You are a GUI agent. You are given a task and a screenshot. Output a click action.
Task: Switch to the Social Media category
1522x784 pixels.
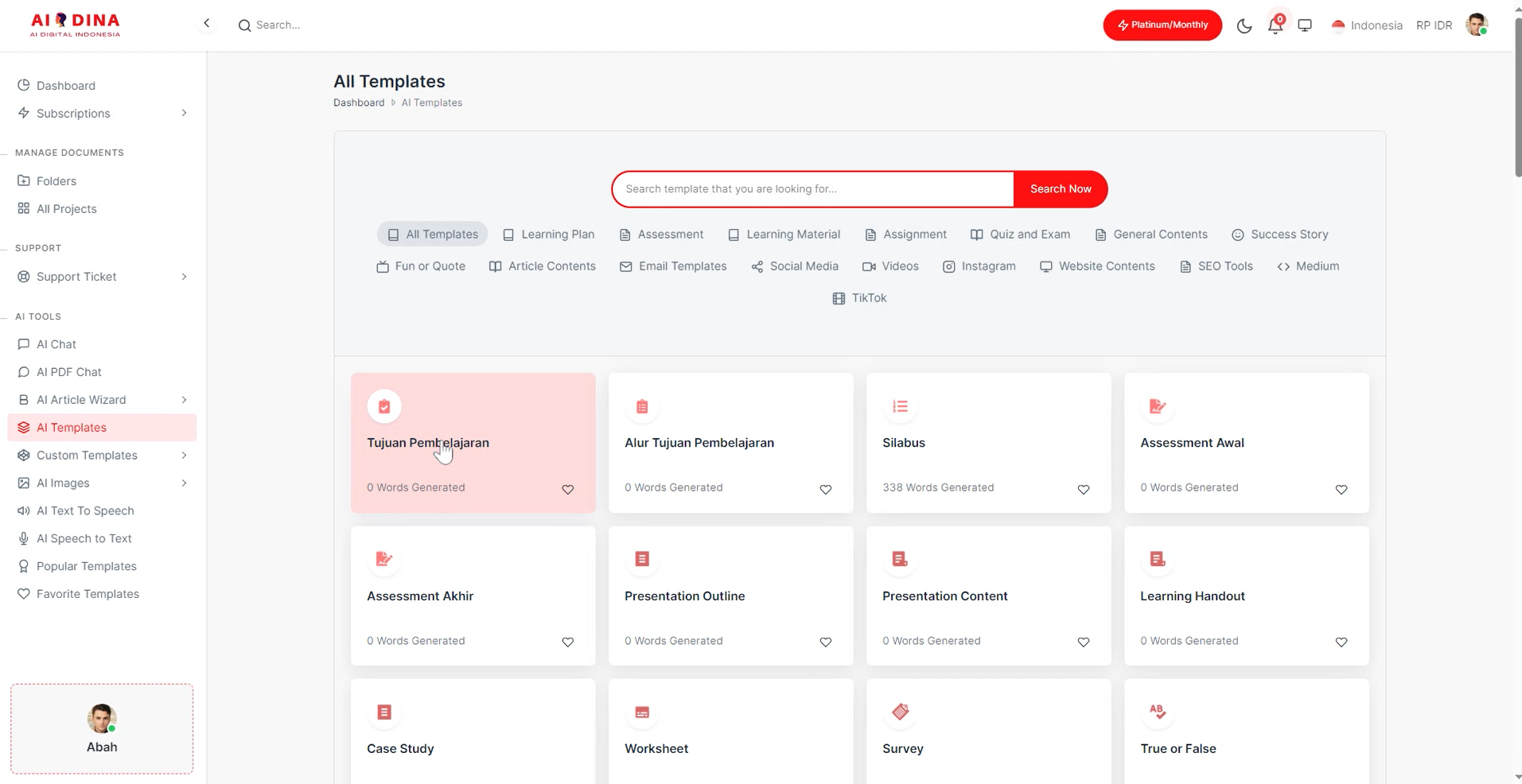795,266
